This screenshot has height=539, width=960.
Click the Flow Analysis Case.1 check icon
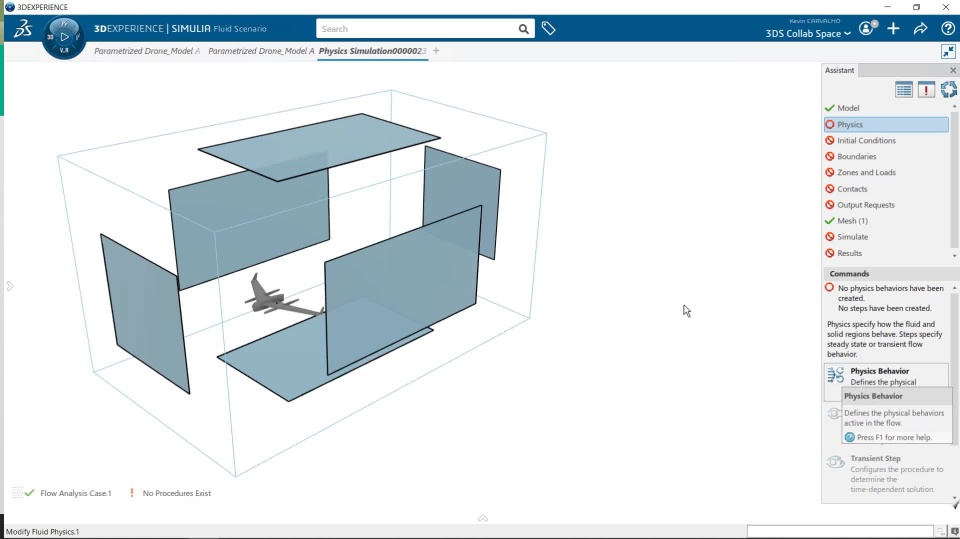29,493
